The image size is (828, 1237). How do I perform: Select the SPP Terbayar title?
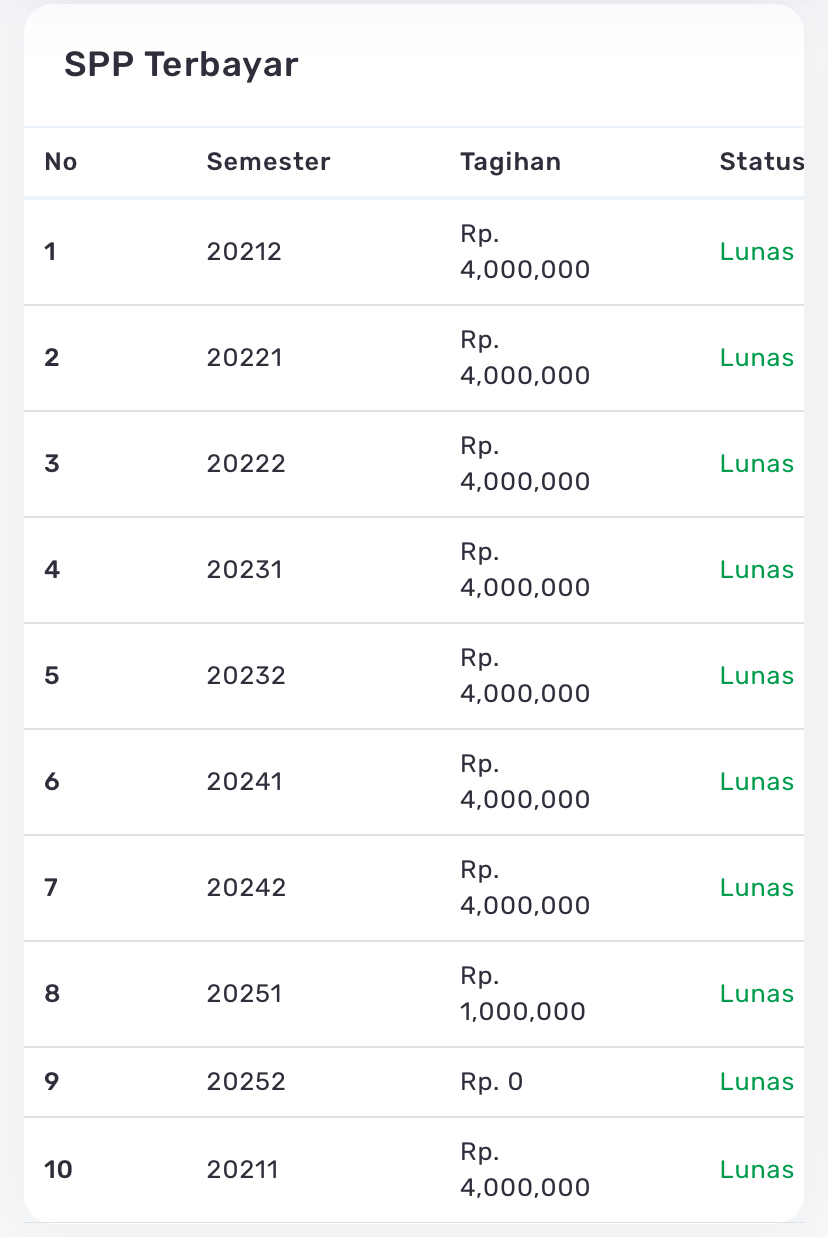[x=181, y=65]
